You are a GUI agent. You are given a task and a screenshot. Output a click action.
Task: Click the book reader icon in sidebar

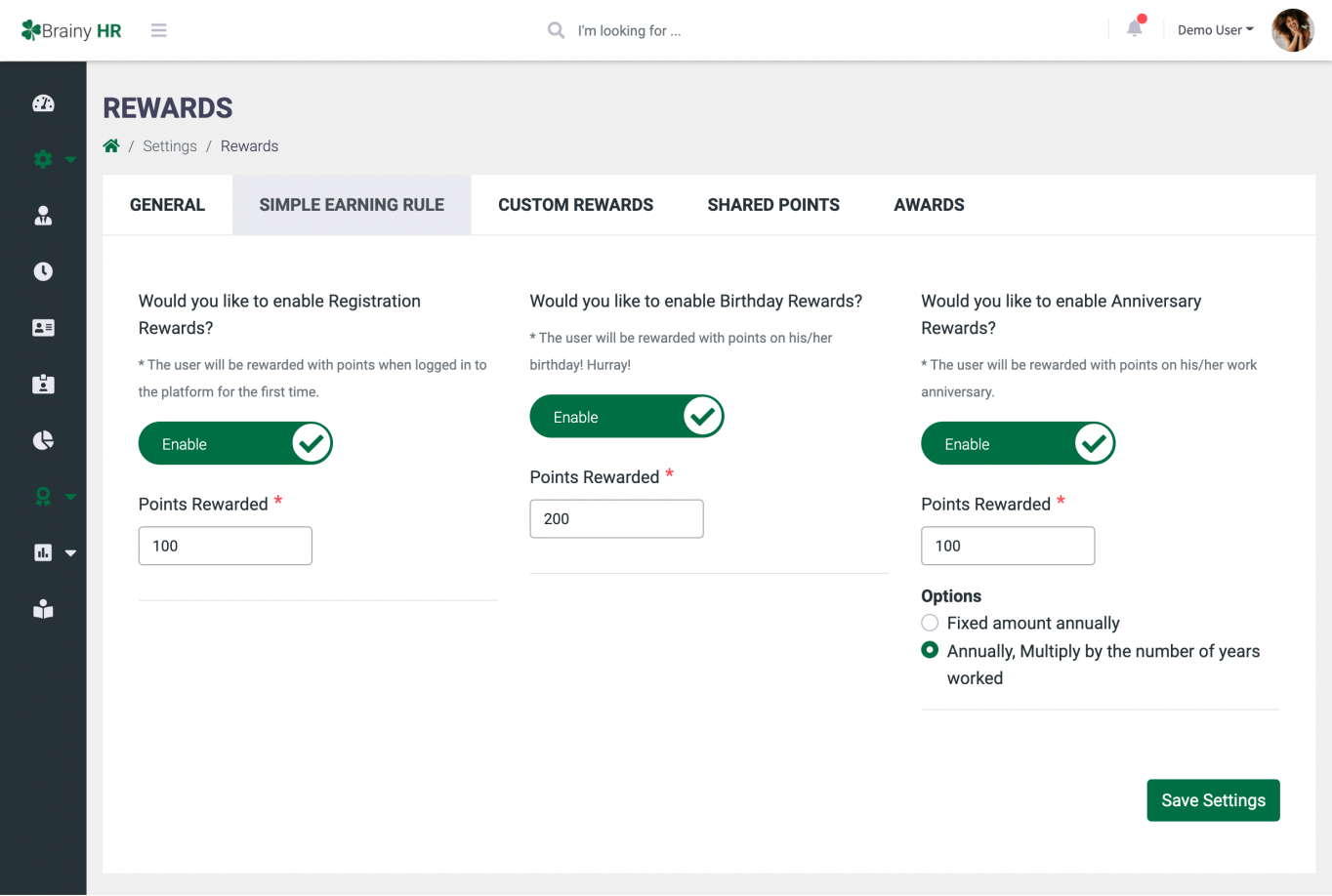point(43,609)
